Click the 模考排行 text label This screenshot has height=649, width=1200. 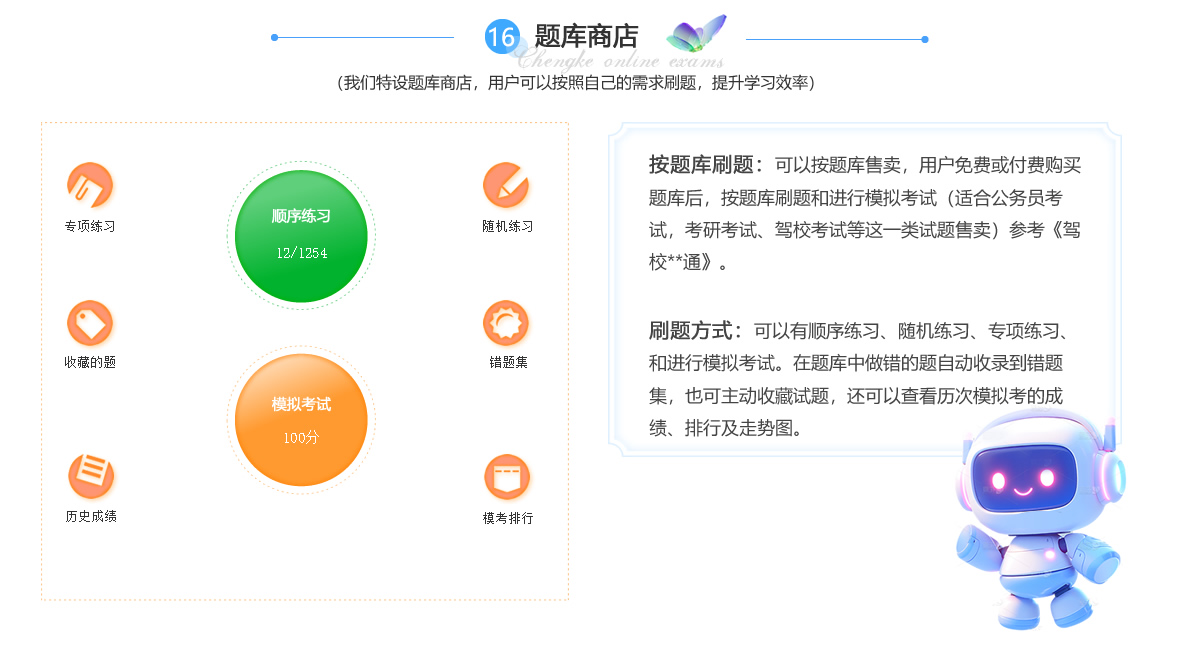507,518
